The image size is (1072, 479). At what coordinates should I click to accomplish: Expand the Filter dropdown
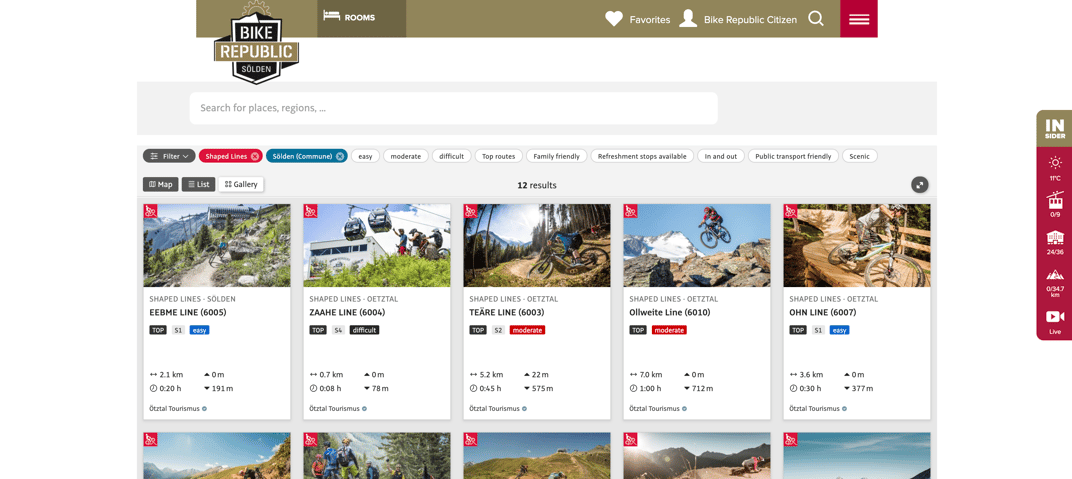[x=169, y=156]
